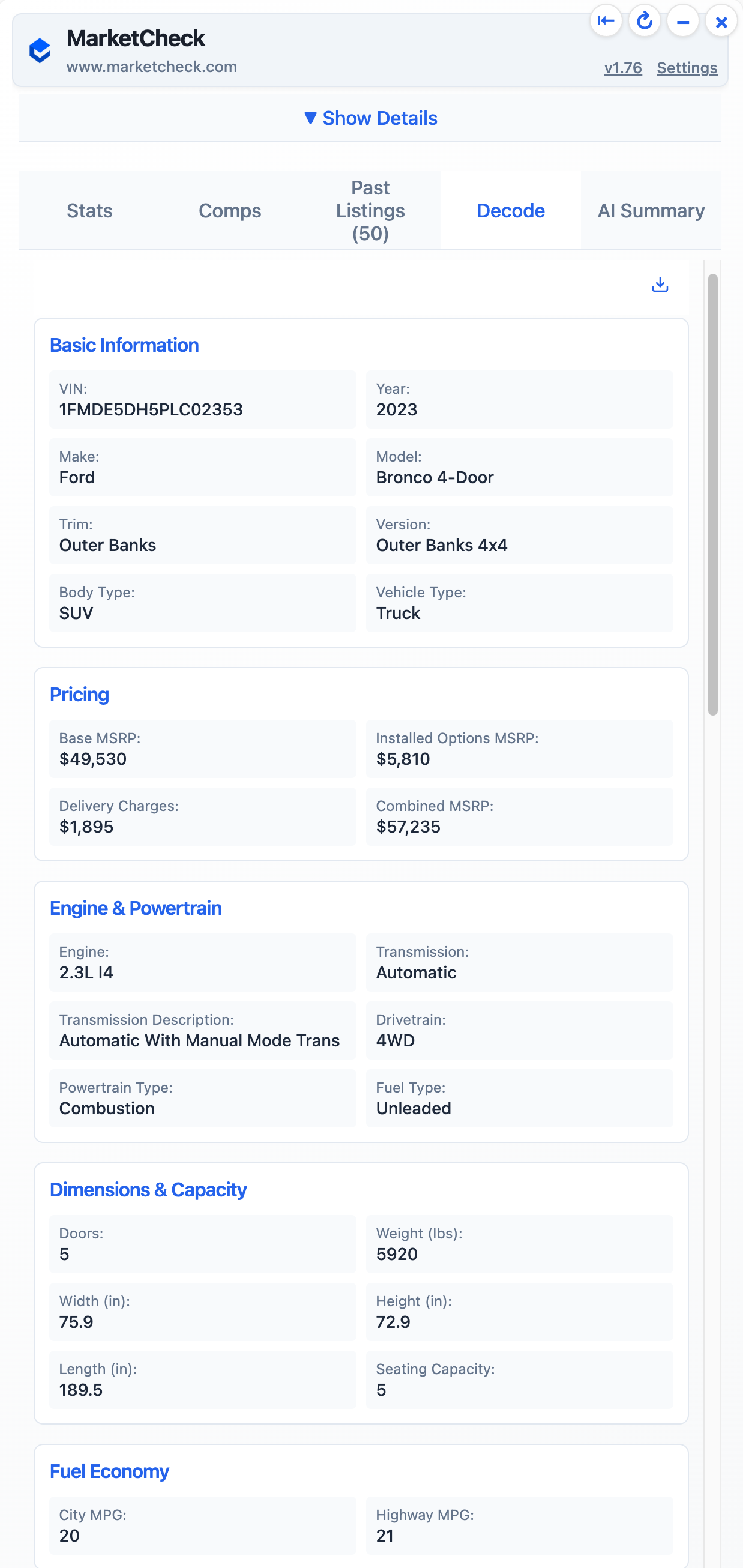Download the decoded VIN data
Screen dimensions: 743x1568
point(660,285)
